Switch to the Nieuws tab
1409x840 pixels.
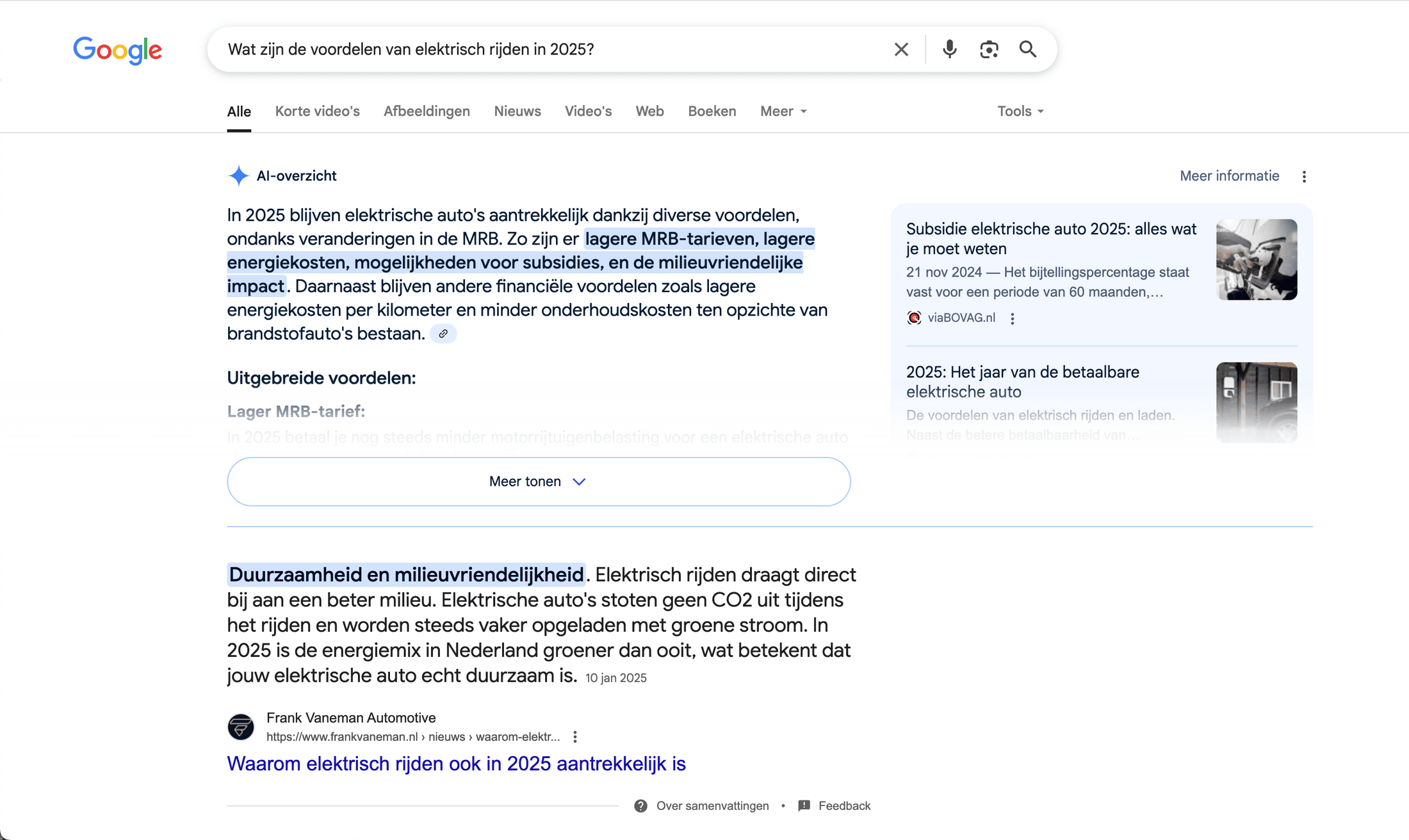pyautogui.click(x=517, y=111)
